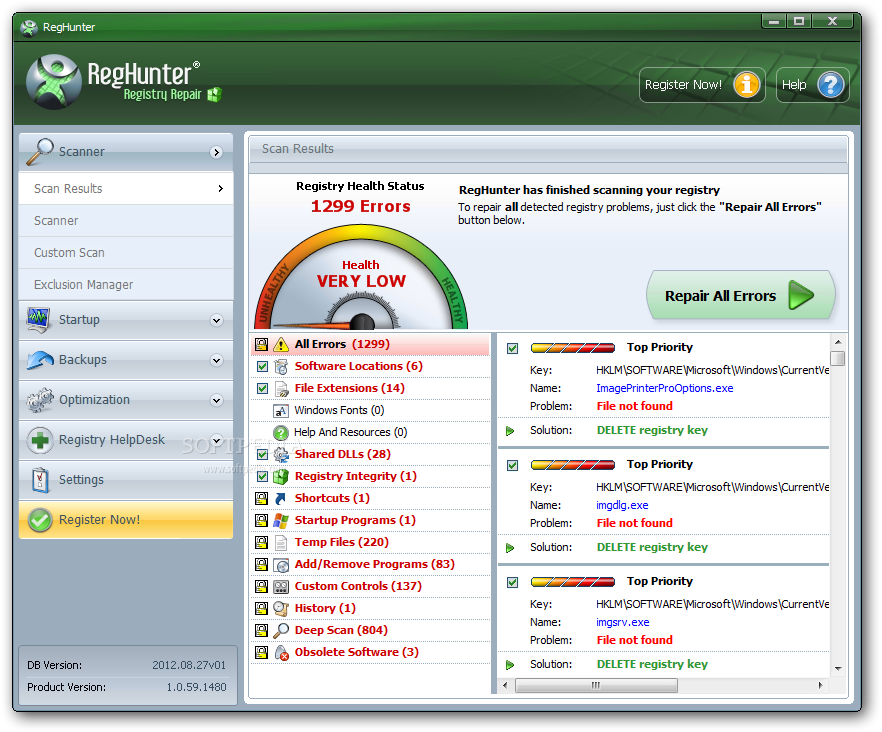This screenshot has height=732, width=882.
Task: Click the Shortcuts arrow icon
Action: click(x=281, y=499)
